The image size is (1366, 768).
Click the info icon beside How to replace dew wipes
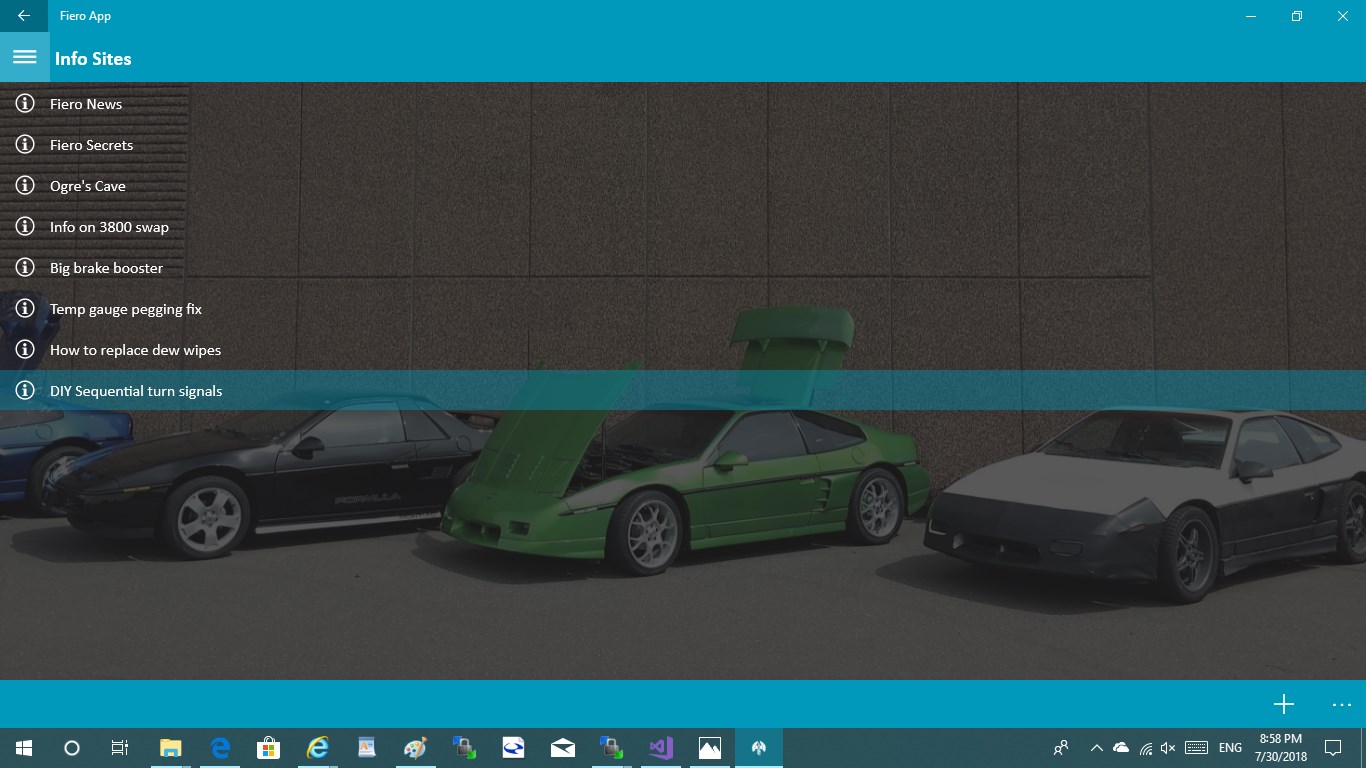(25, 349)
